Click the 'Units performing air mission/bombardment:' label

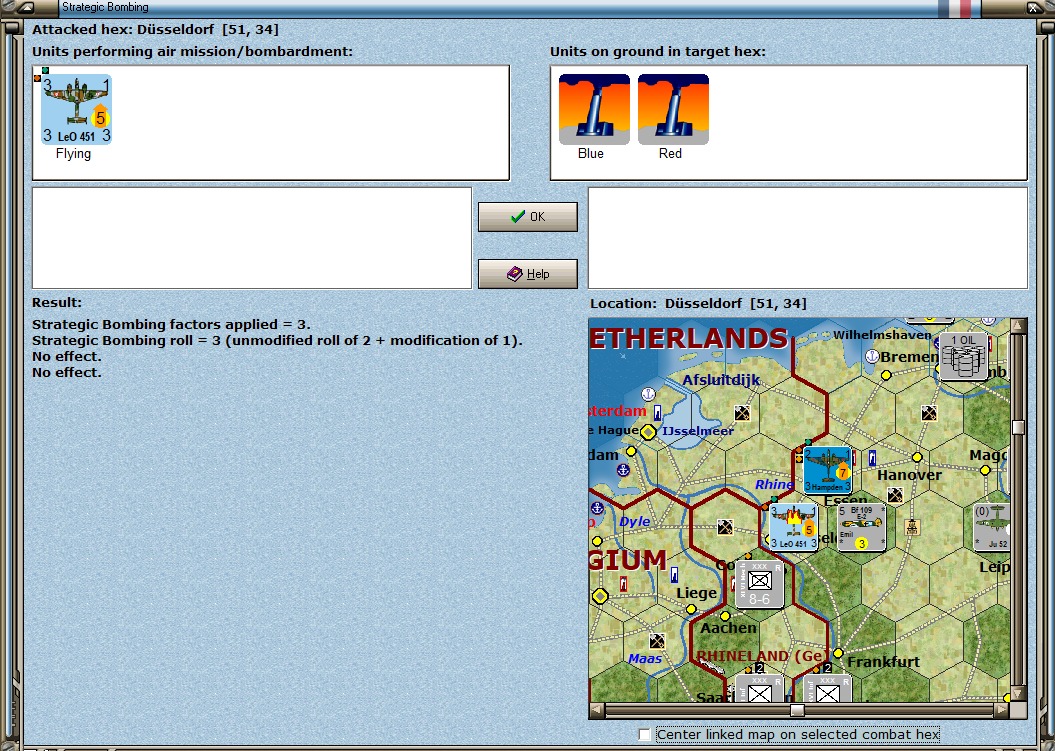[x=192, y=52]
